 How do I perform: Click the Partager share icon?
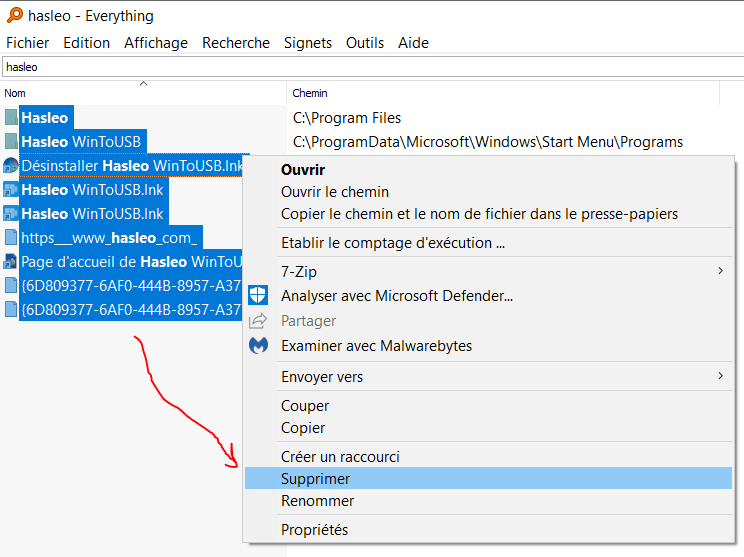click(x=258, y=321)
